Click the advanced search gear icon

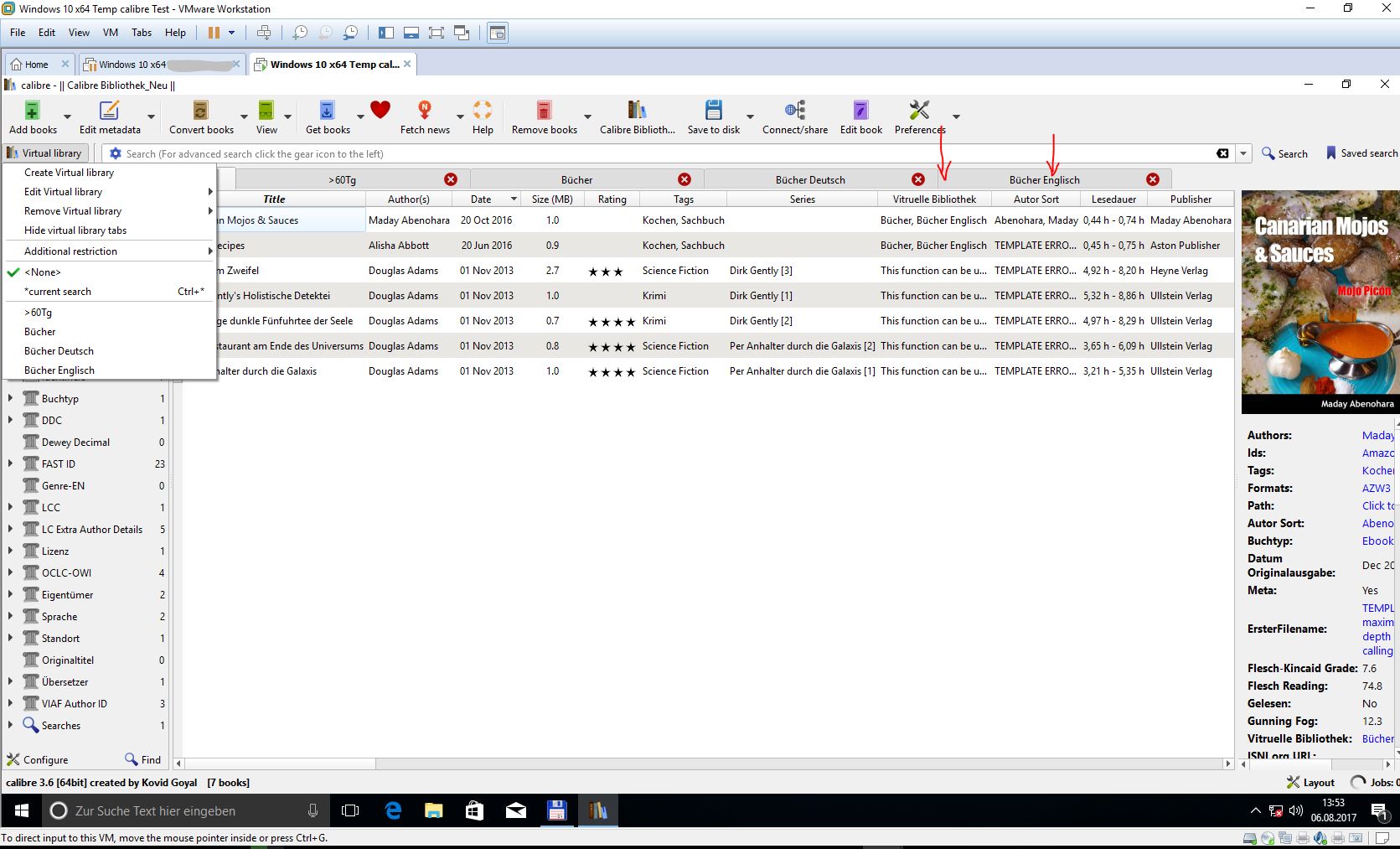[x=116, y=154]
